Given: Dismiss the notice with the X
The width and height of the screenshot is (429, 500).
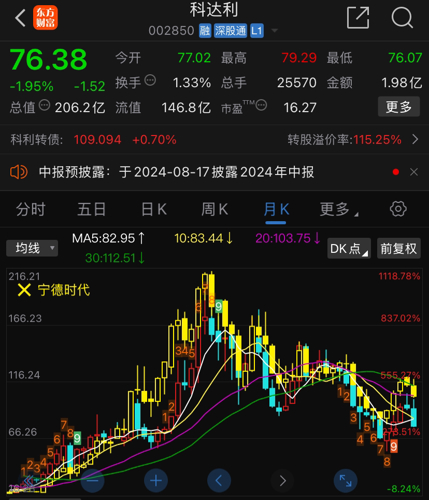Looking at the screenshot, I should (414, 172).
